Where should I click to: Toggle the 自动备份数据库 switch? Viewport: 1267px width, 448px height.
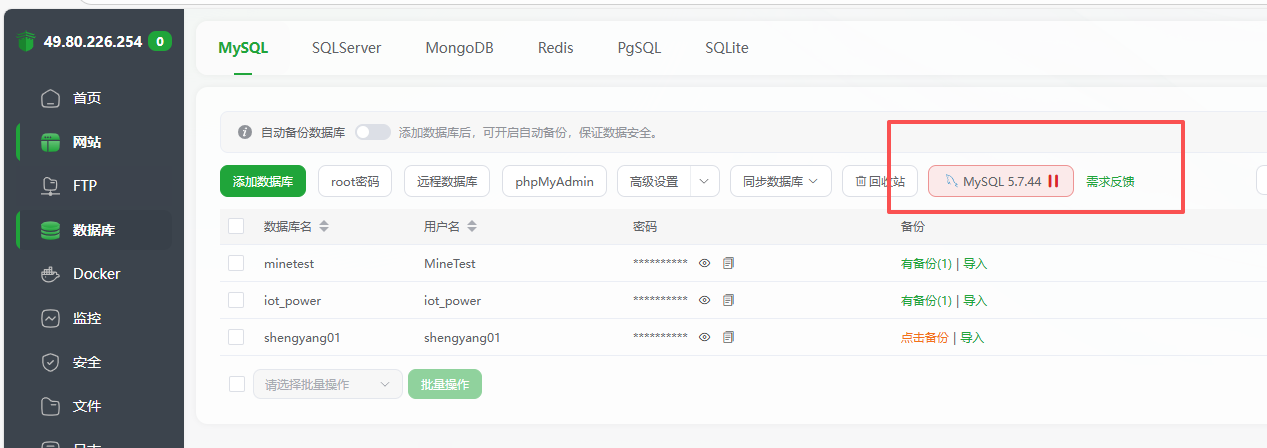click(372, 132)
